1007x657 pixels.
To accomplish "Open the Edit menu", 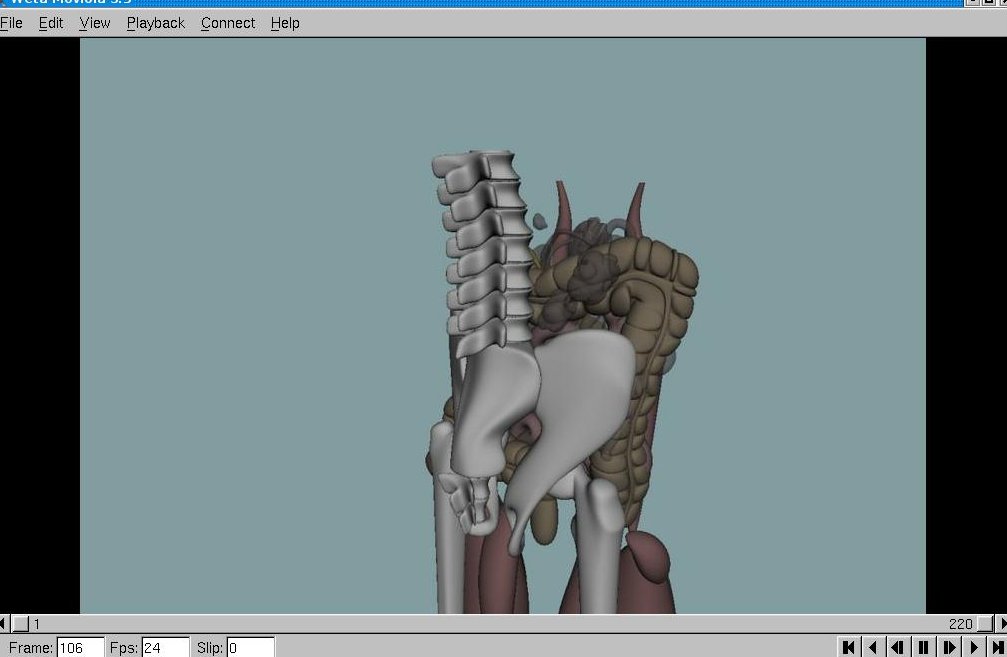I will point(51,23).
